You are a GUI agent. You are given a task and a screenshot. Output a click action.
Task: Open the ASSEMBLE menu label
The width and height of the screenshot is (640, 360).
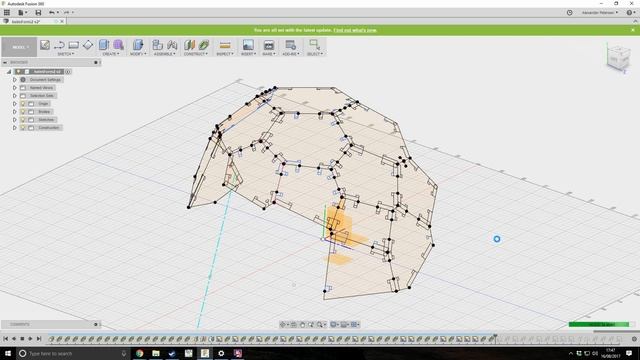[164, 54]
